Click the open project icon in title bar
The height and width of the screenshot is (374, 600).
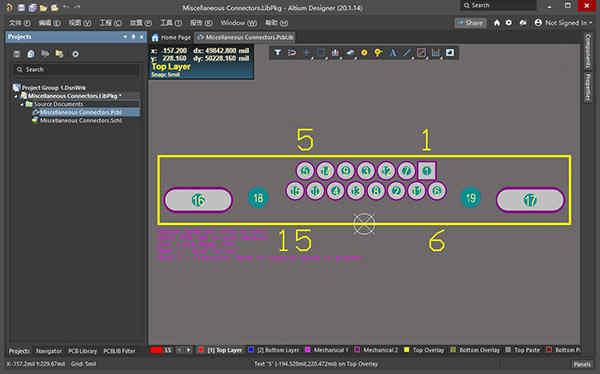point(54,7)
